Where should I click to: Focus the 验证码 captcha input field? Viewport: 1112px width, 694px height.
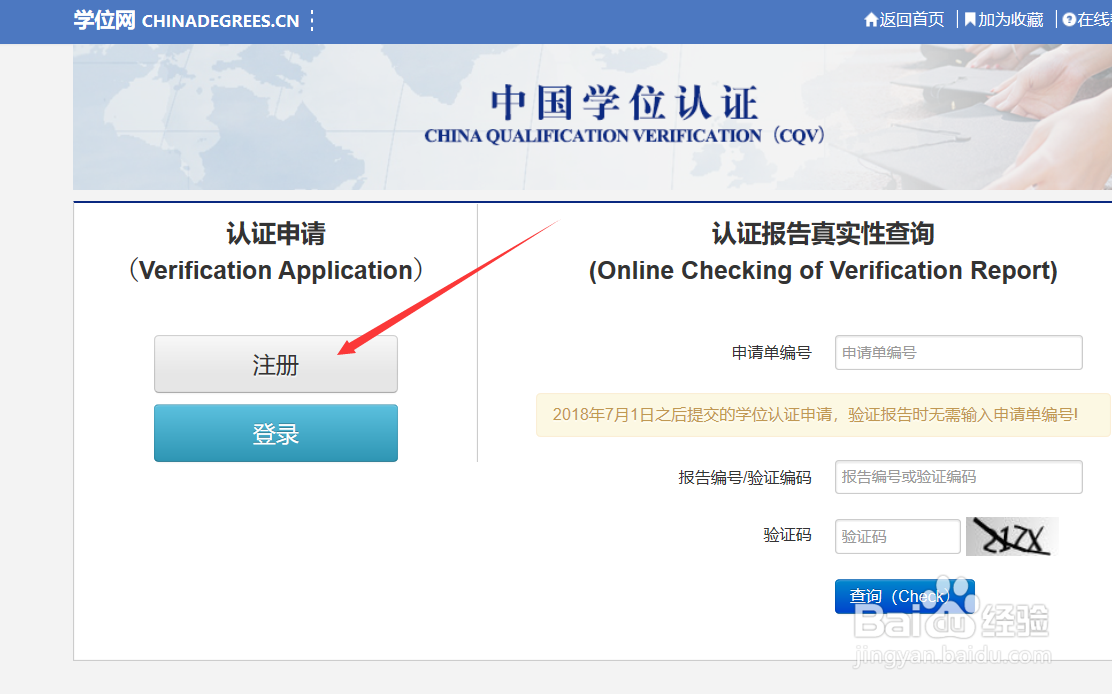(896, 536)
